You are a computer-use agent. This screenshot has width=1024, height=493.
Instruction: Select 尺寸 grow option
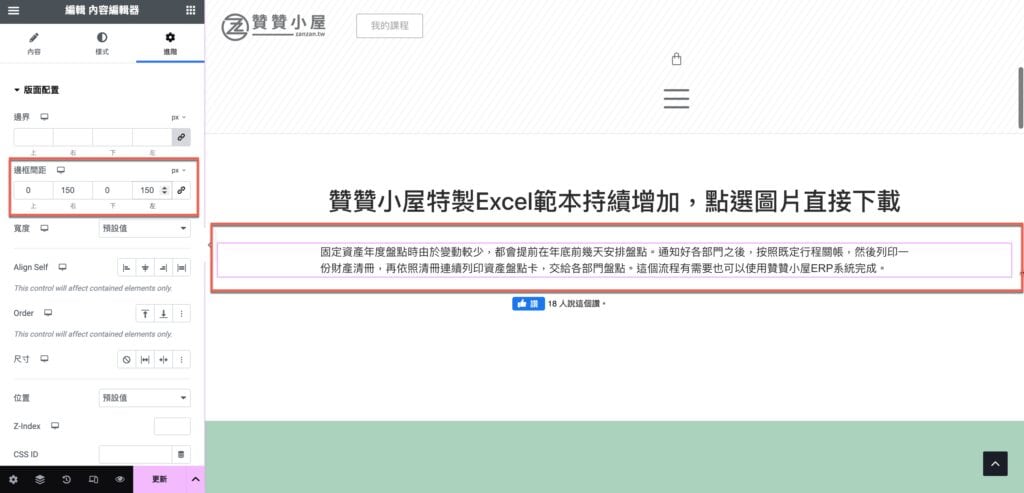[145, 359]
